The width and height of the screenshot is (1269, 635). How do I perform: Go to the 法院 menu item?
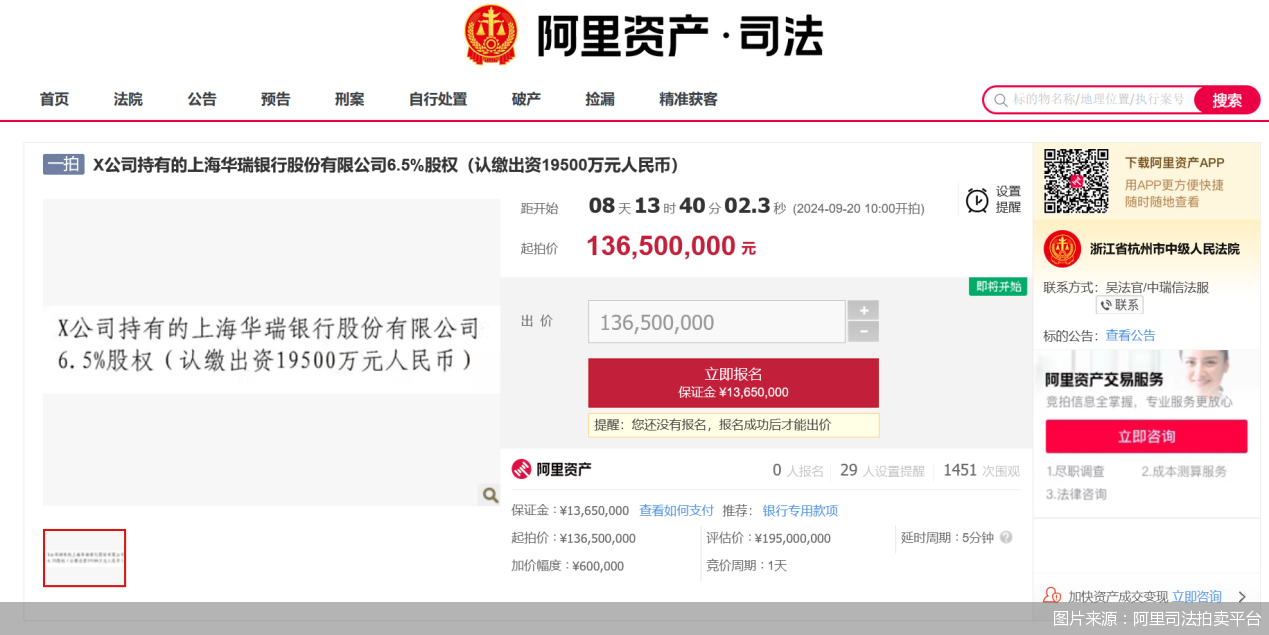pyautogui.click(x=128, y=99)
